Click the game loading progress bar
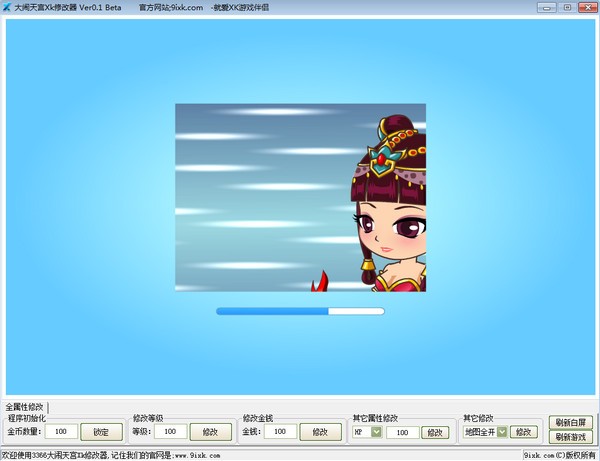Image resolution: width=600 pixels, height=461 pixels. click(x=300, y=311)
